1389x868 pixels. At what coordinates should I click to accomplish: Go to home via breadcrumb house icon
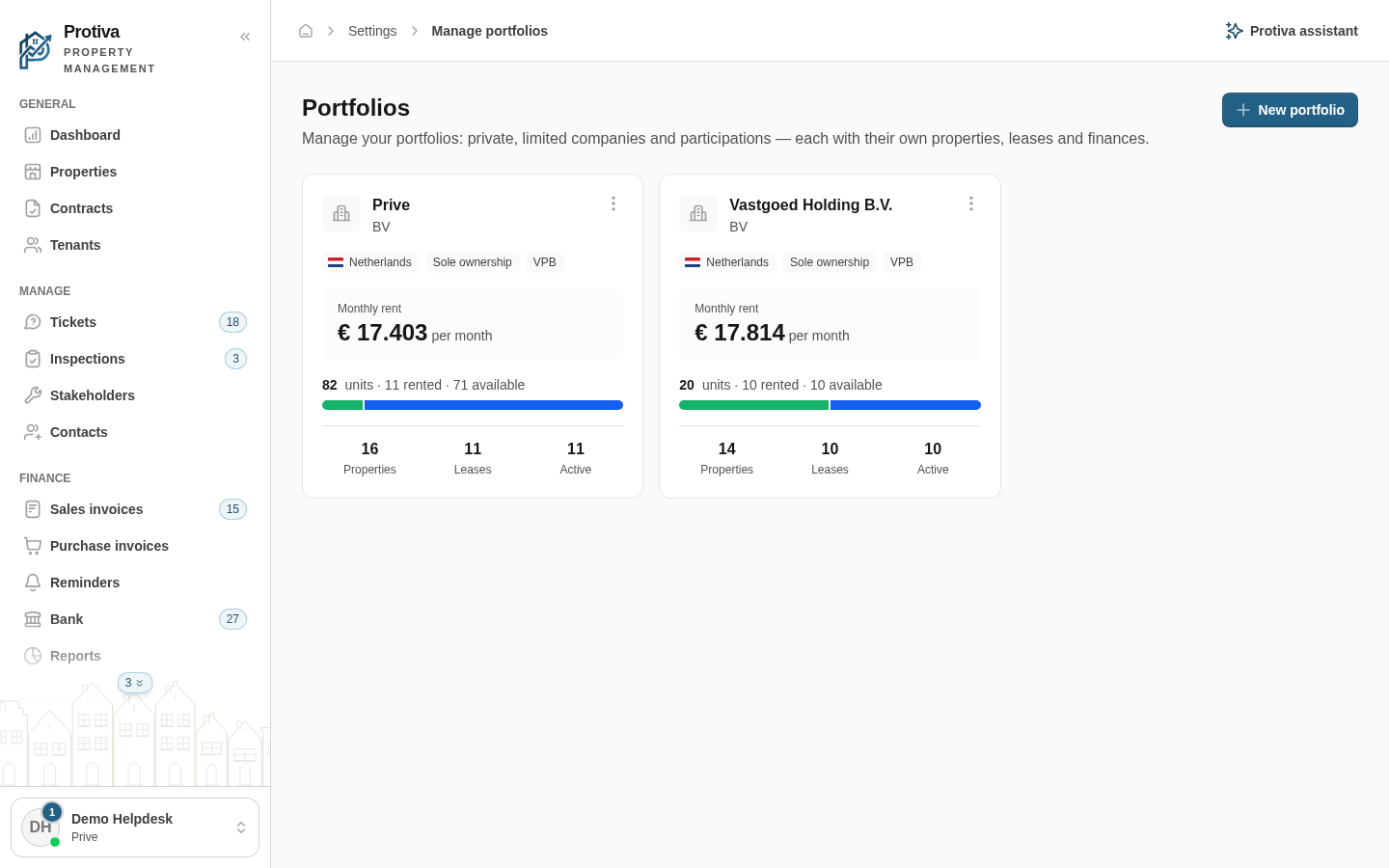(306, 31)
